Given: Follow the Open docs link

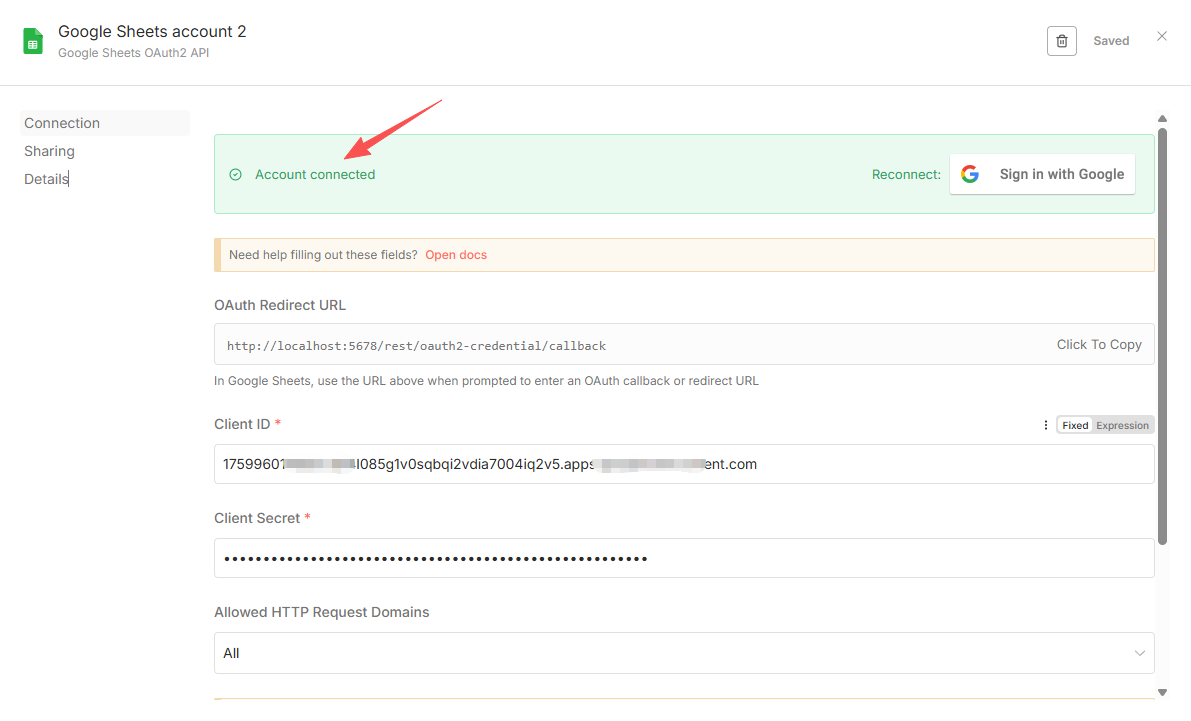Looking at the screenshot, I should tap(456, 255).
